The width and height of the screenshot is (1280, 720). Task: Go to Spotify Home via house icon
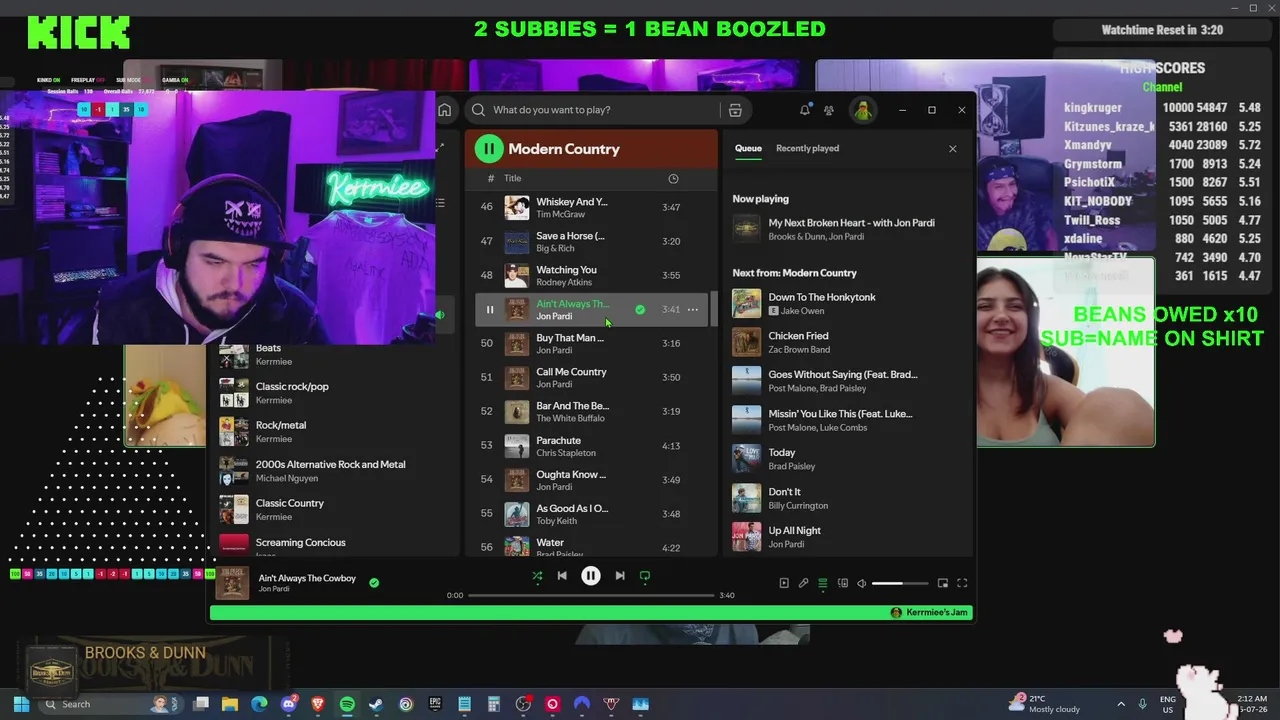(445, 110)
